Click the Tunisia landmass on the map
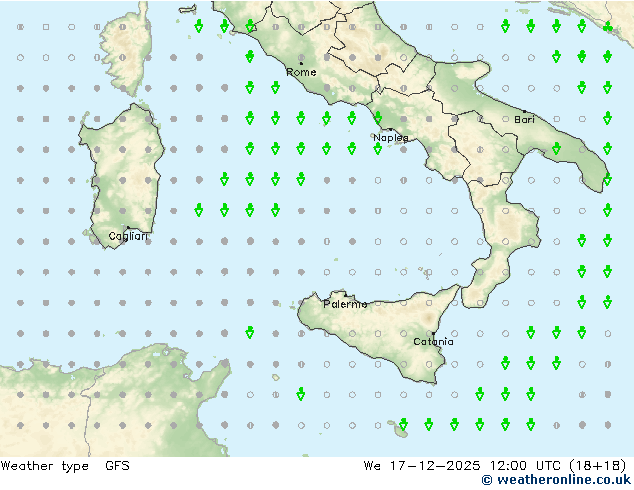Image resolution: width=634 pixels, height=490 pixels. click(x=154, y=400)
